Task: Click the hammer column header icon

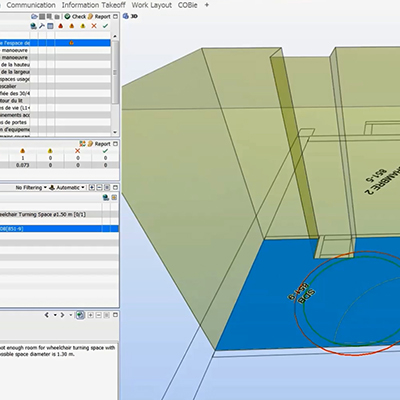Action: pos(42,26)
